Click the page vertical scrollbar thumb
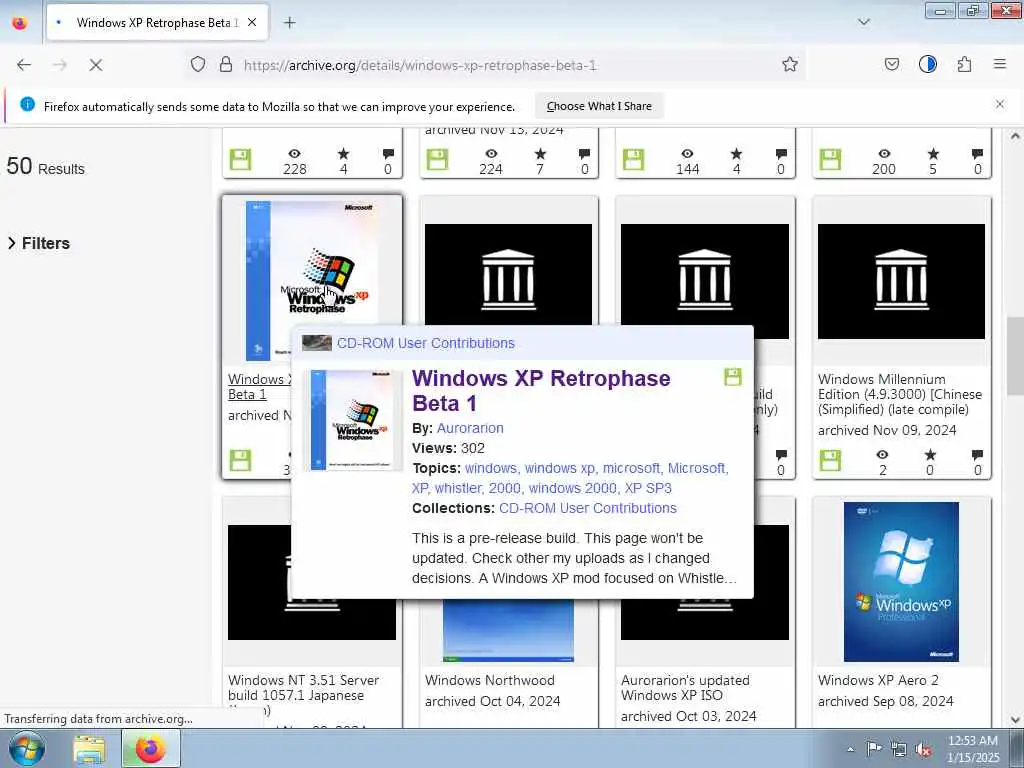The width and height of the screenshot is (1024, 768). 1015,356
